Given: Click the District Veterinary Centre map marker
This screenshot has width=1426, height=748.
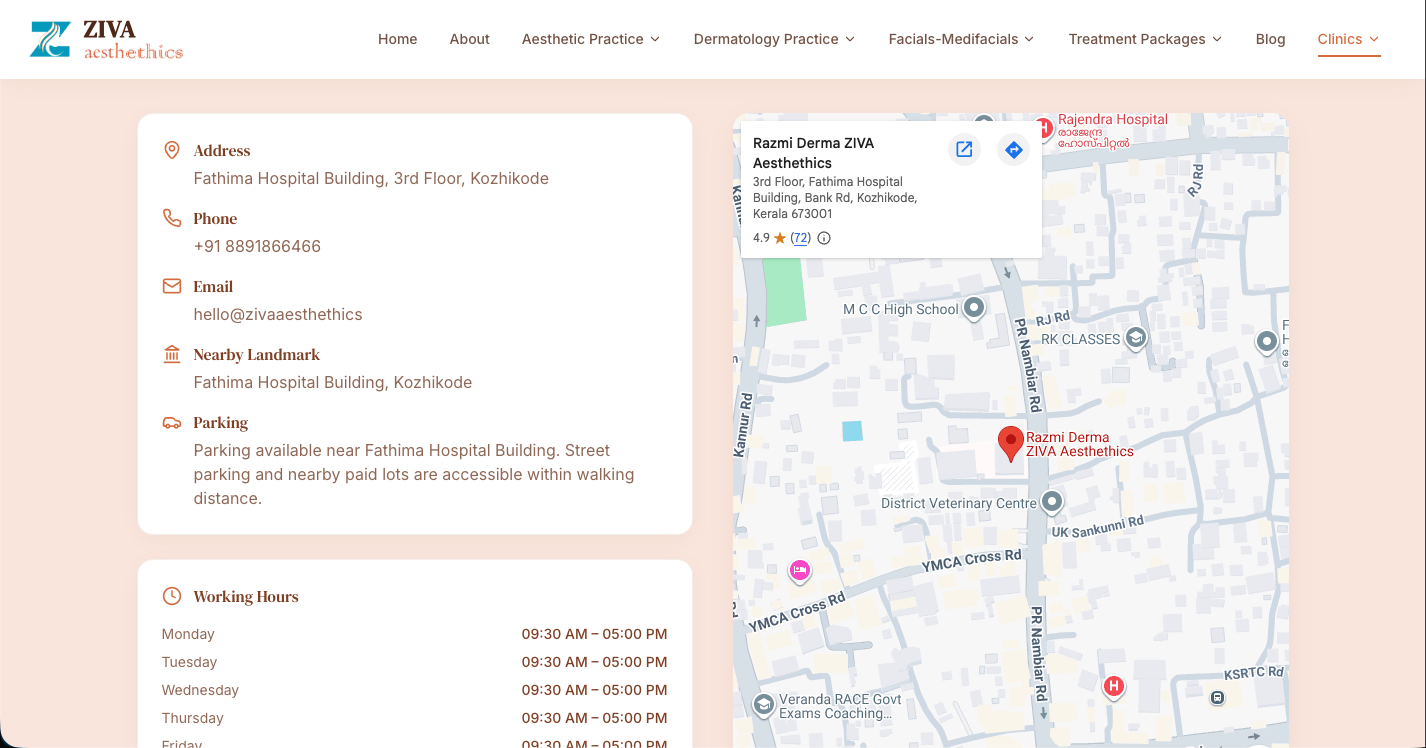Looking at the screenshot, I should 1051,501.
